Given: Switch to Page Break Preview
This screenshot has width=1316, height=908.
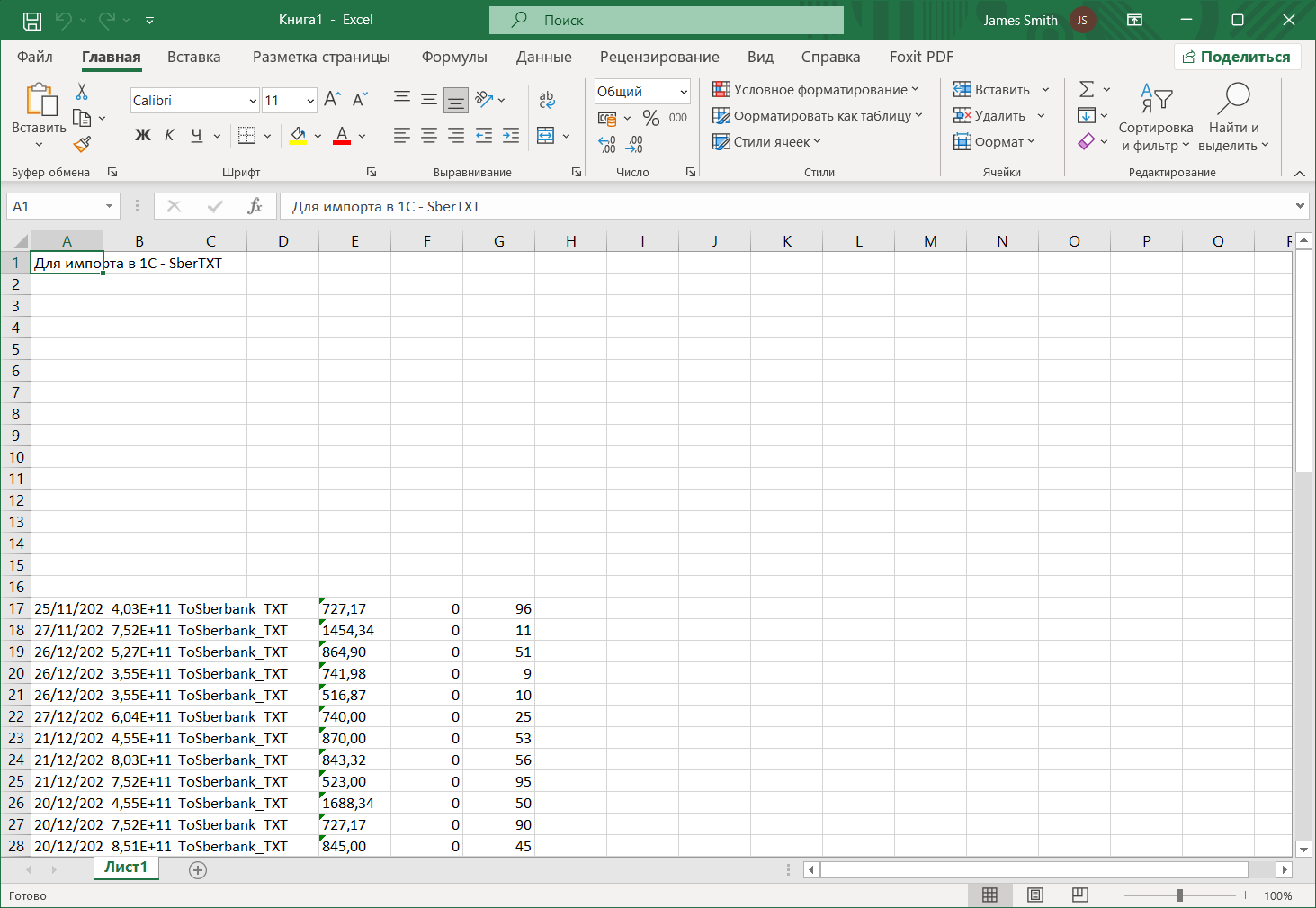Looking at the screenshot, I should pos(1079,895).
